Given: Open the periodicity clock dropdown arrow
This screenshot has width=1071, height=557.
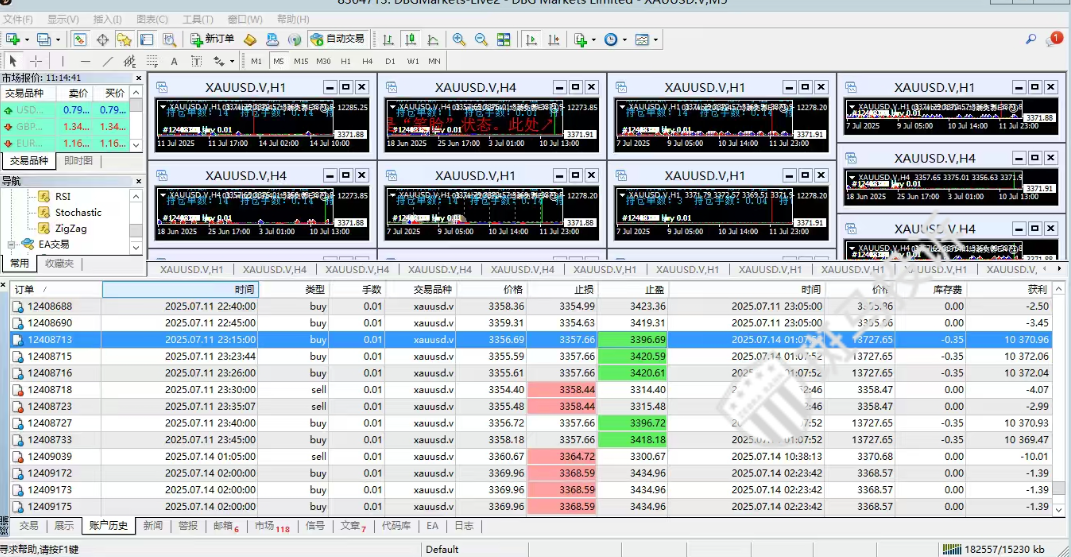Looking at the screenshot, I should pyautogui.click(x=624, y=39).
